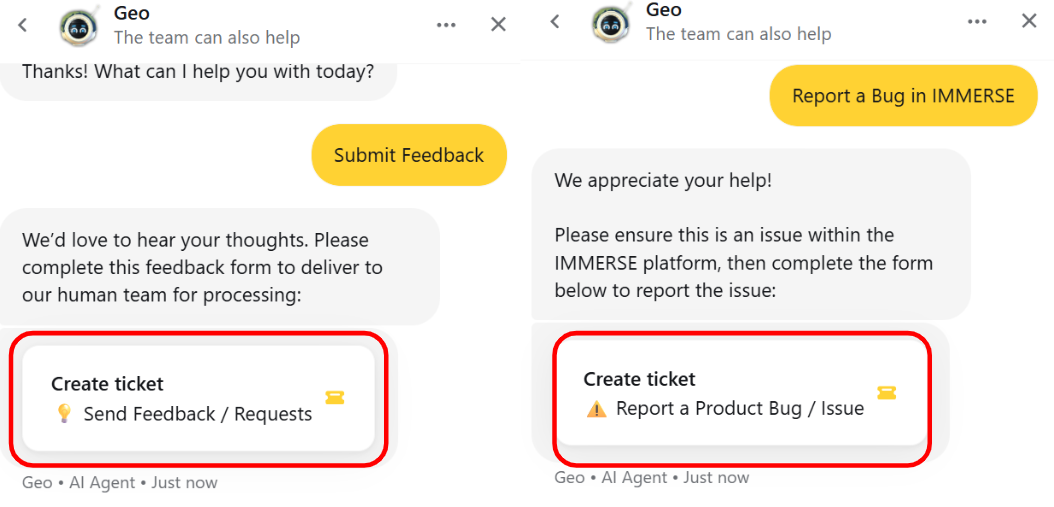Open more options in the bug report chat
The height and width of the screenshot is (507, 1054).
977,21
